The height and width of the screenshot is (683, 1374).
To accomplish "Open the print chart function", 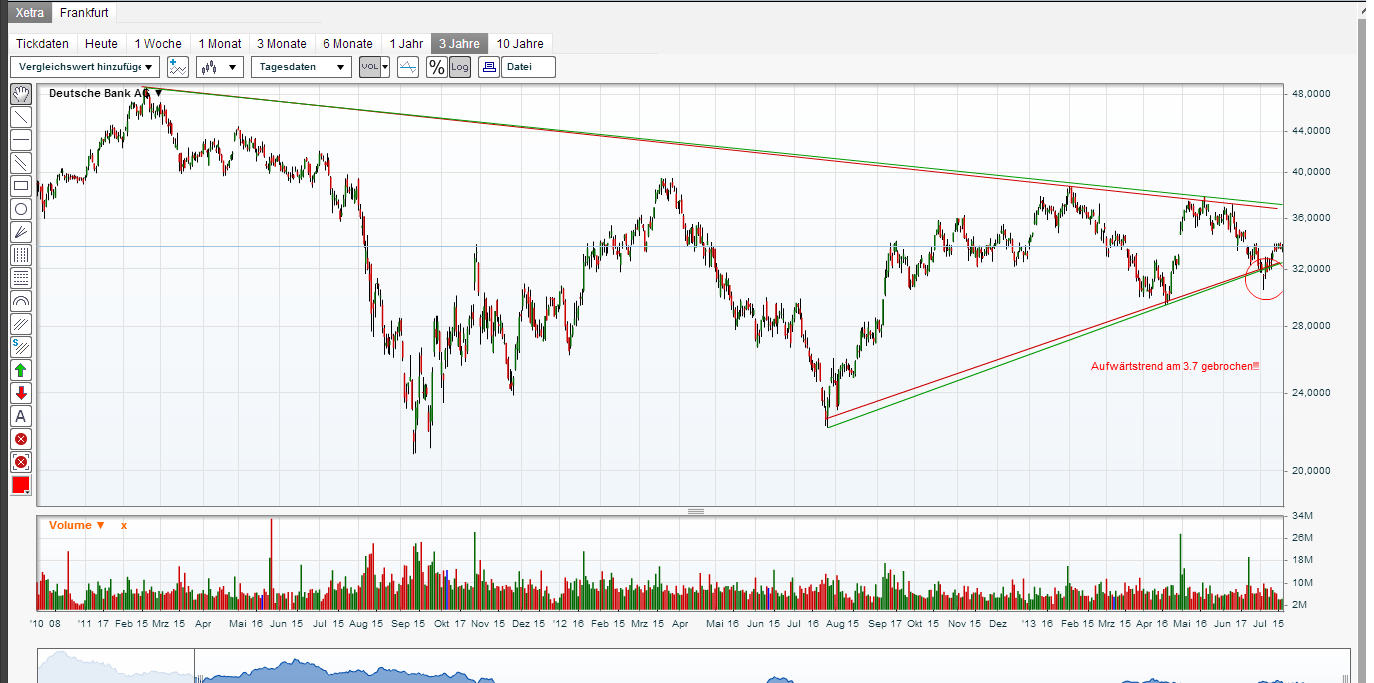I will (x=488, y=67).
